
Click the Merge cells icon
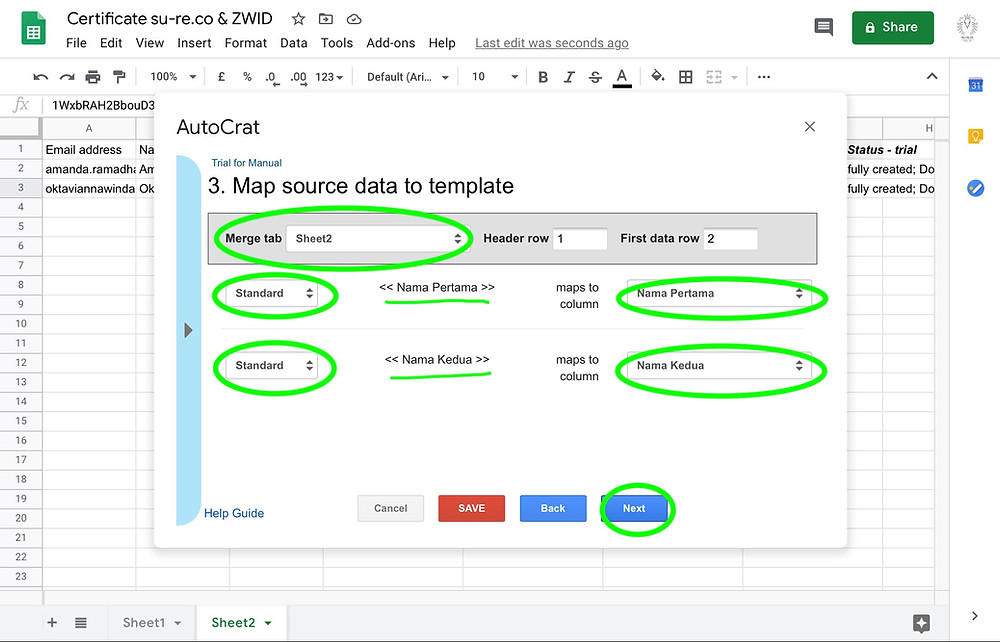click(714, 77)
